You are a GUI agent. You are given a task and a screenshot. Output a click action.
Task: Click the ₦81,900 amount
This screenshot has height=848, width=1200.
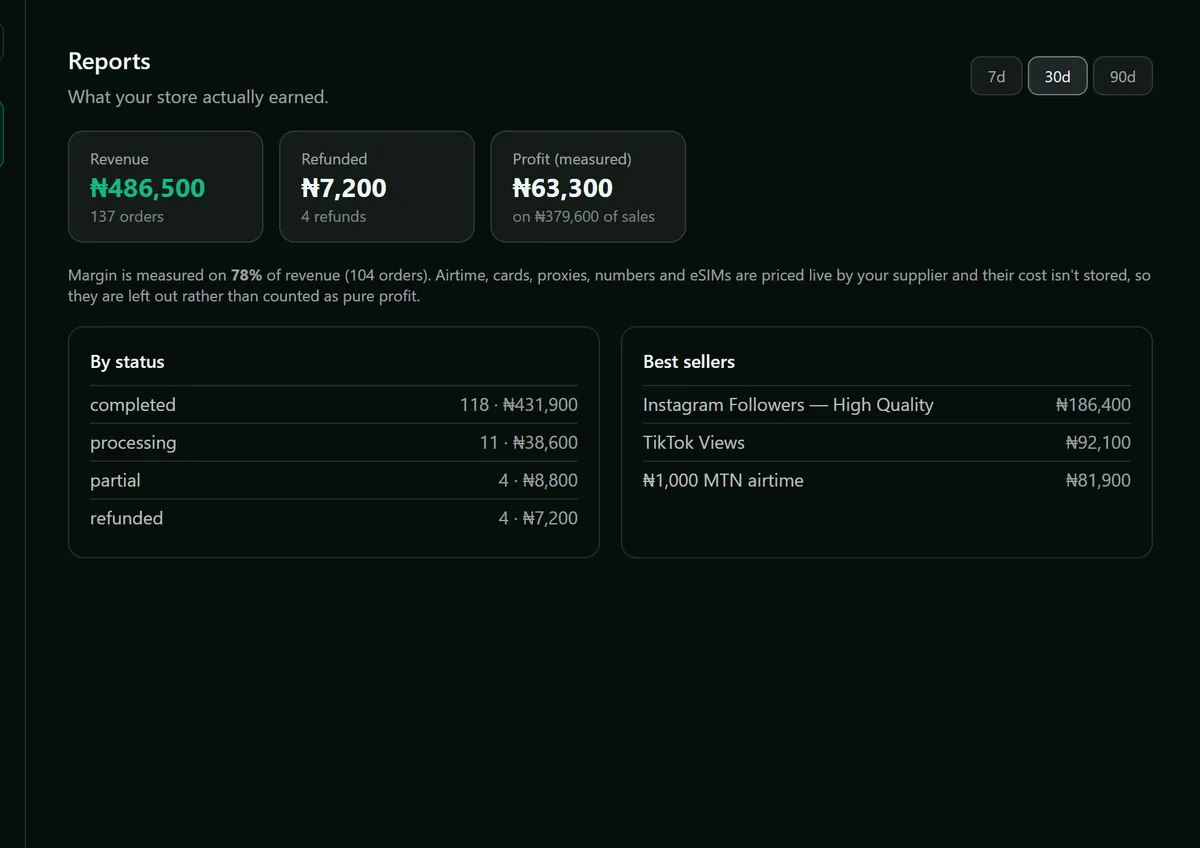[1098, 481]
